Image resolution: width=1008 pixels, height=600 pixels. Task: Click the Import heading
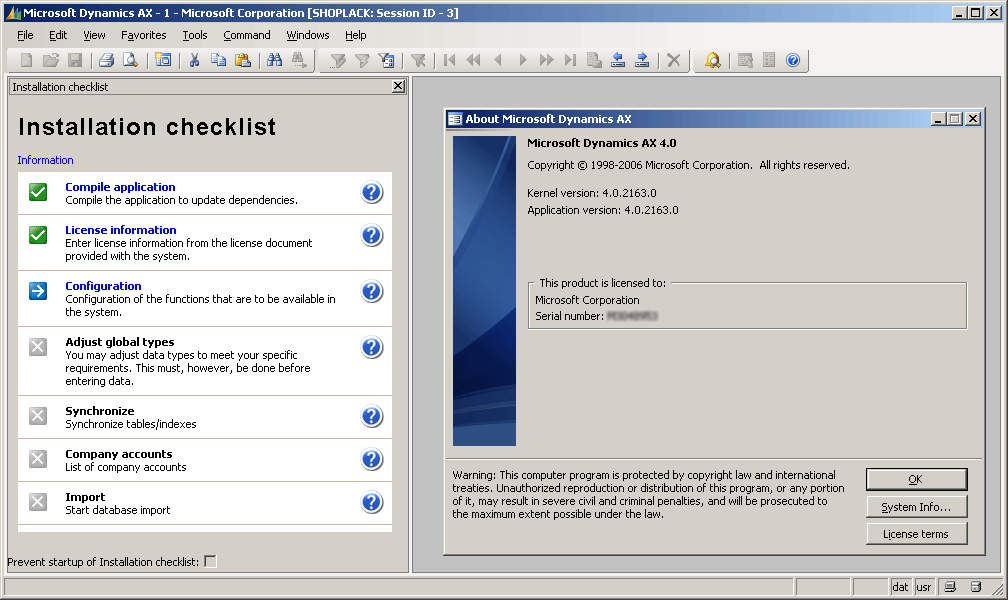click(x=85, y=496)
